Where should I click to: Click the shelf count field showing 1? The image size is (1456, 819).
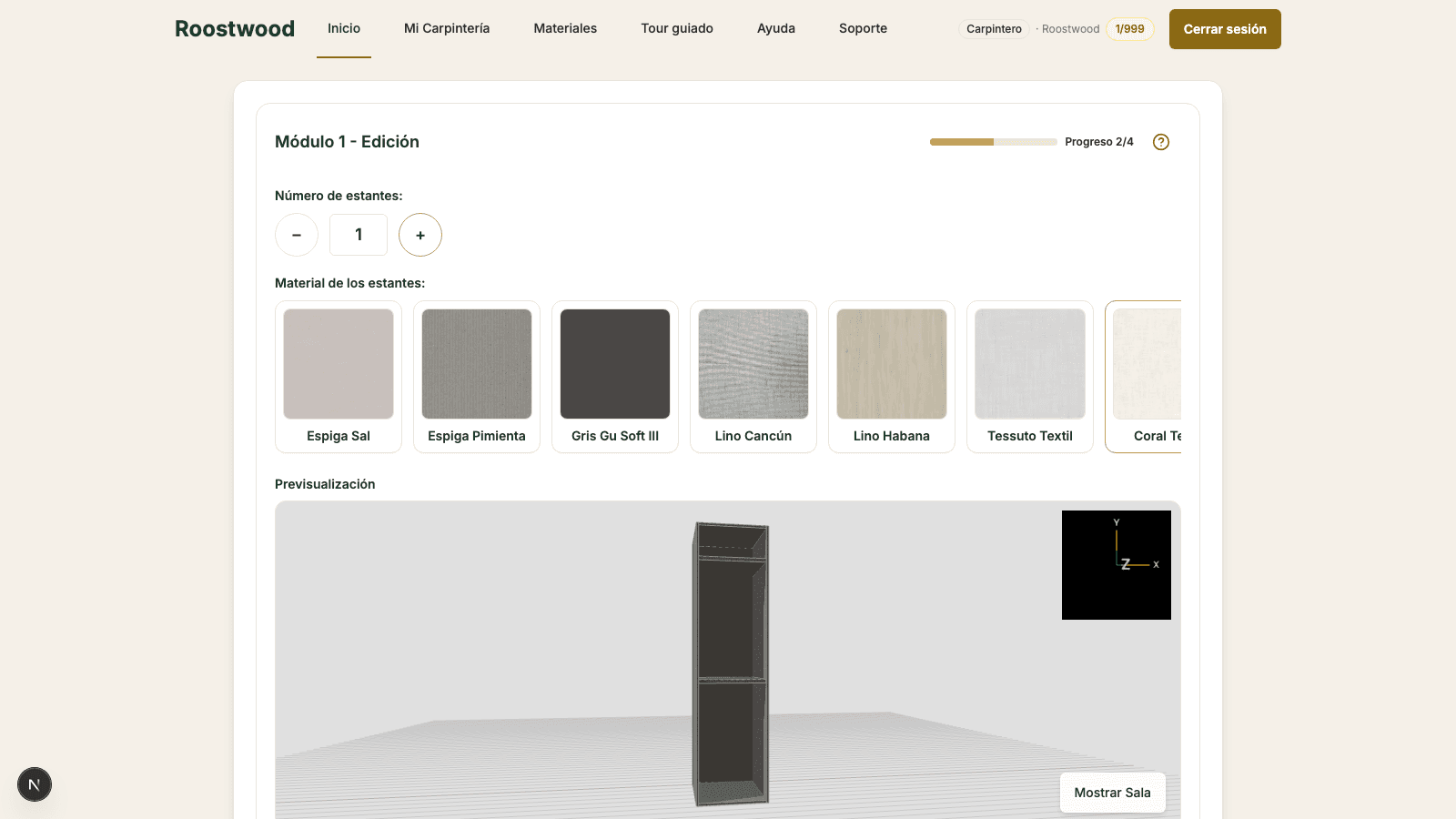(x=359, y=235)
